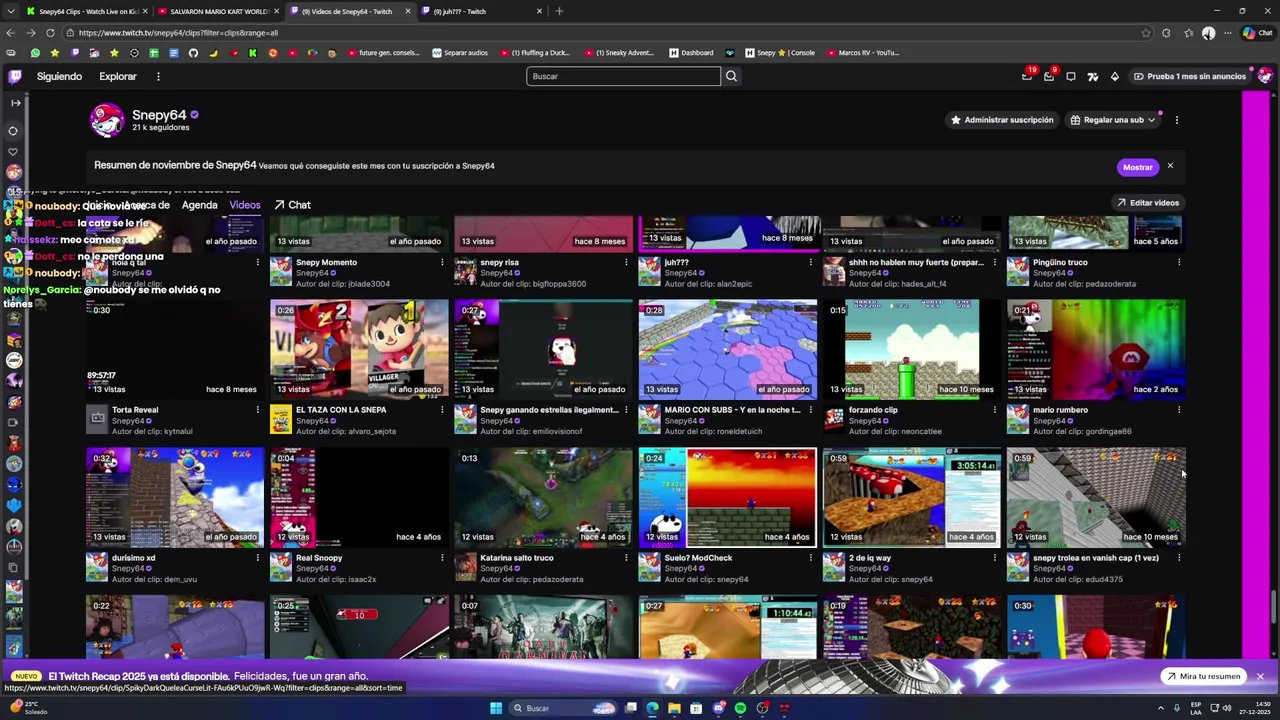Open File Explorer from the taskbar
Screen dimensions: 1280x720
point(674,708)
